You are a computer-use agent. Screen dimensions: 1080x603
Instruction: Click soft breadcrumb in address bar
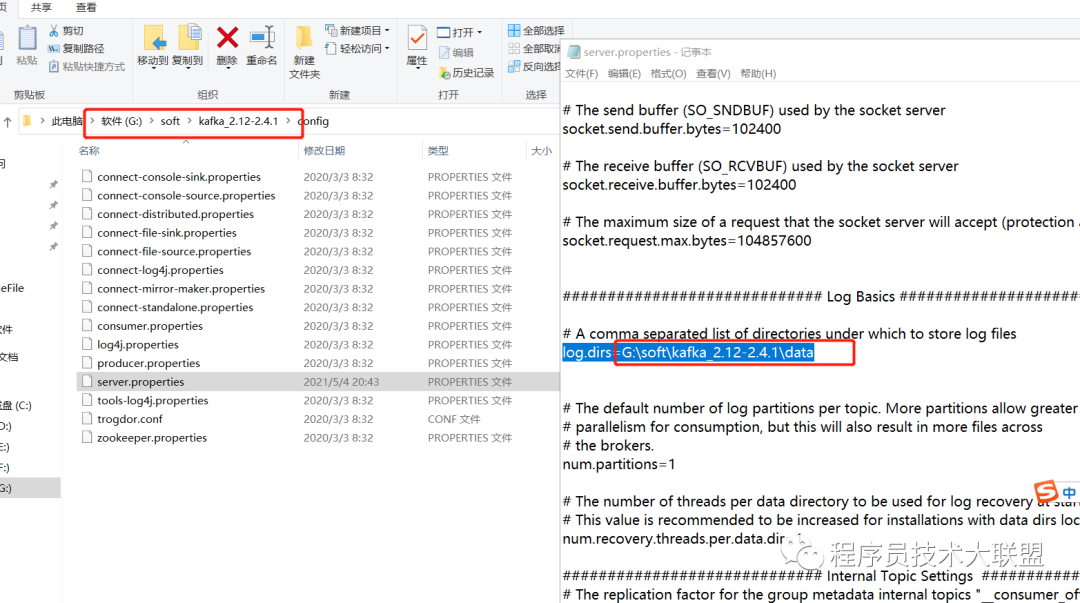tap(170, 121)
